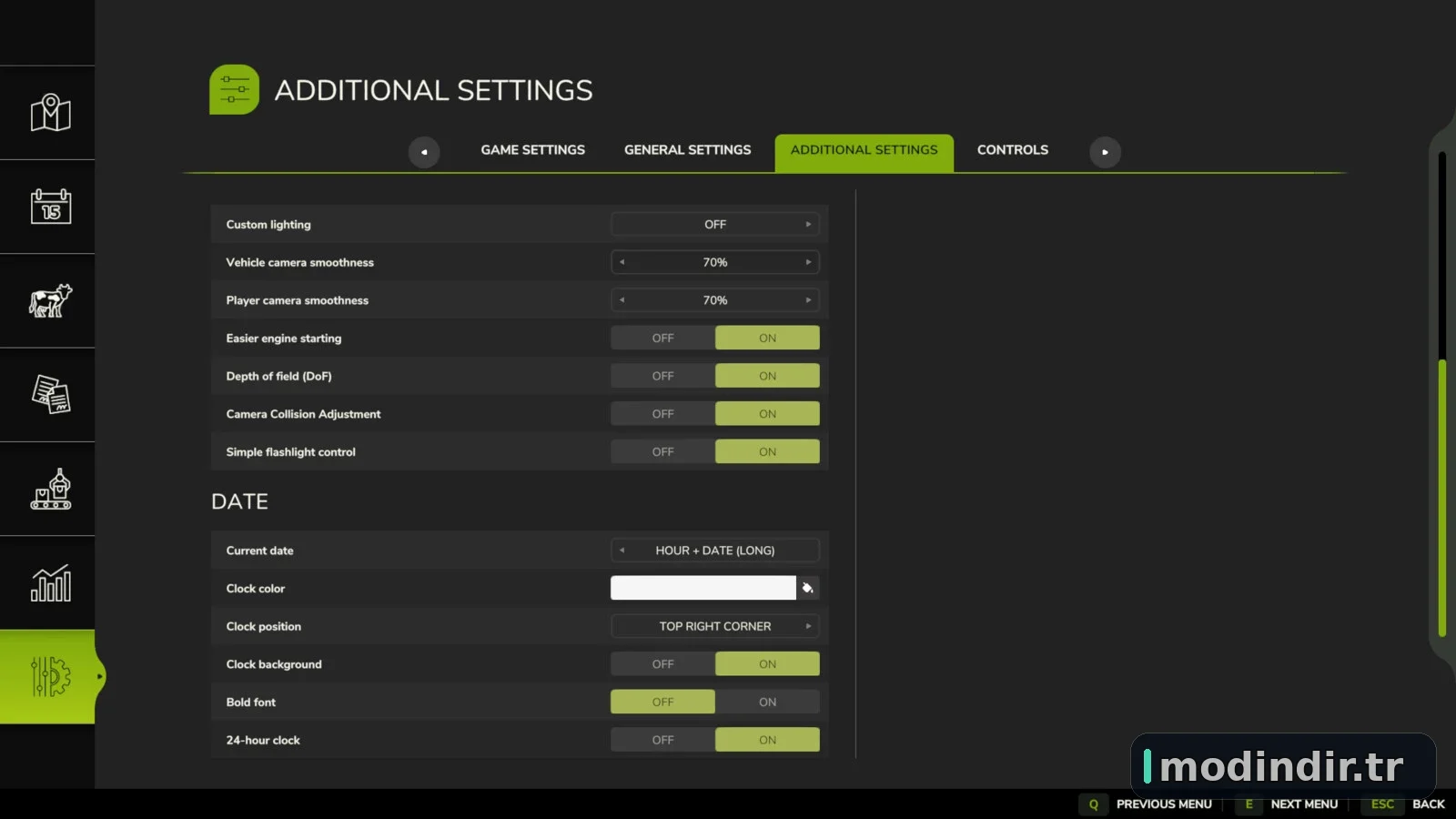The height and width of the screenshot is (819, 1456).
Task: Click the previous tabs round arrow
Action: [424, 152]
